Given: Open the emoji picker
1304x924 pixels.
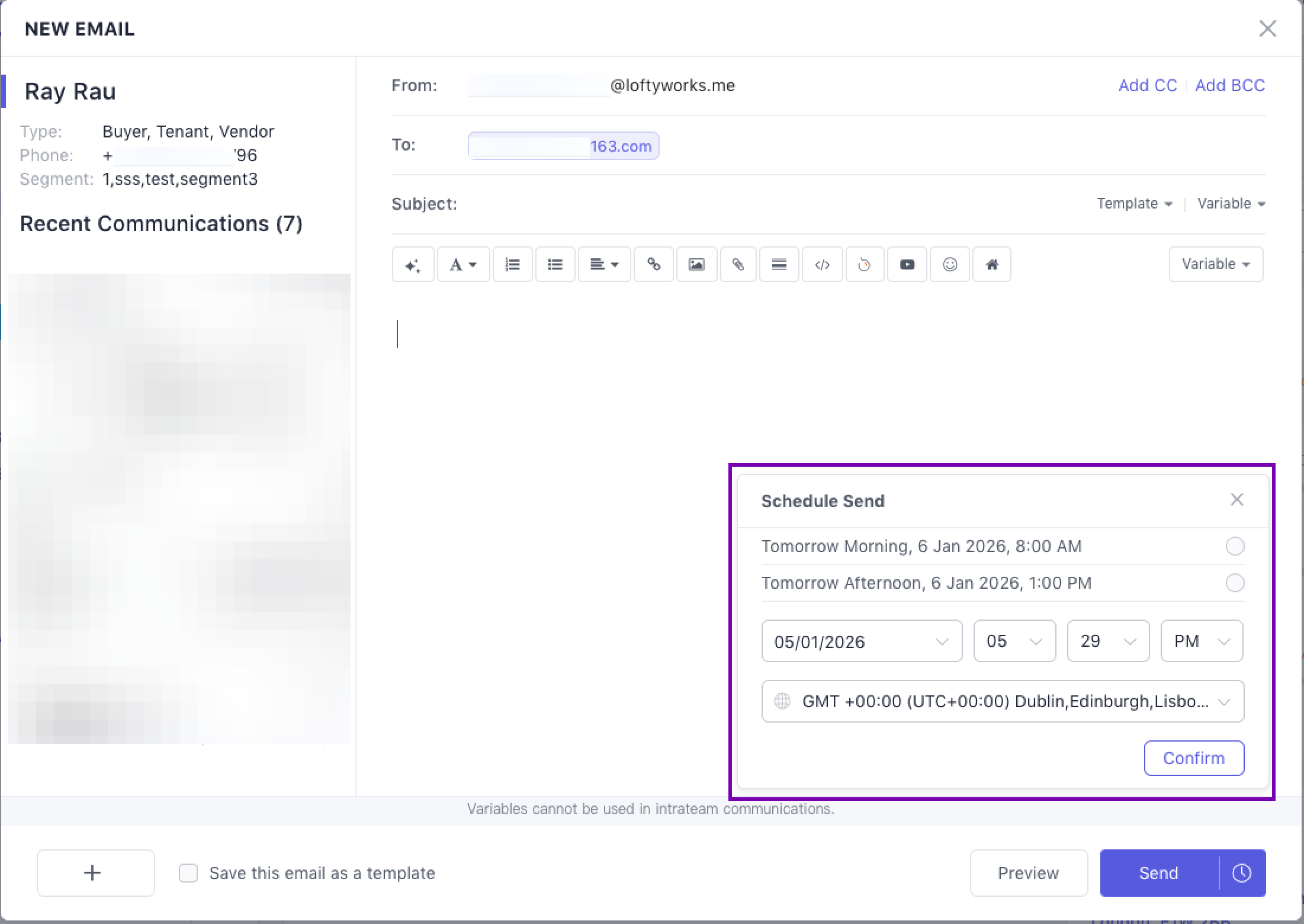Looking at the screenshot, I should pyautogui.click(x=949, y=264).
